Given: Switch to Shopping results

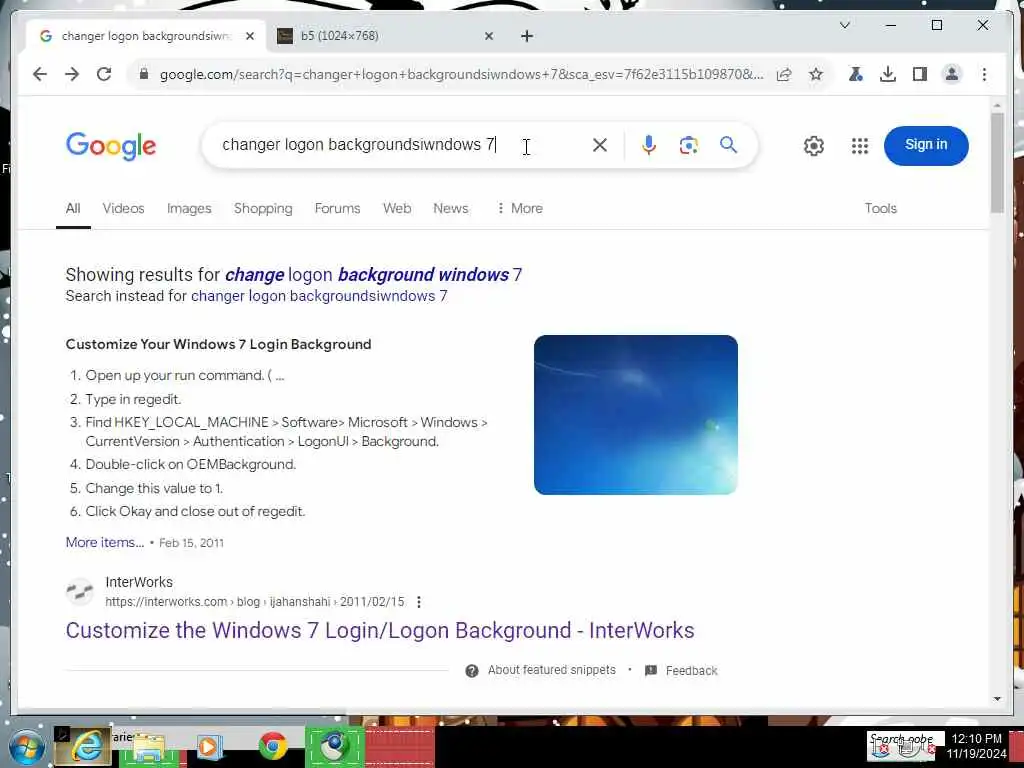Looking at the screenshot, I should [x=263, y=208].
